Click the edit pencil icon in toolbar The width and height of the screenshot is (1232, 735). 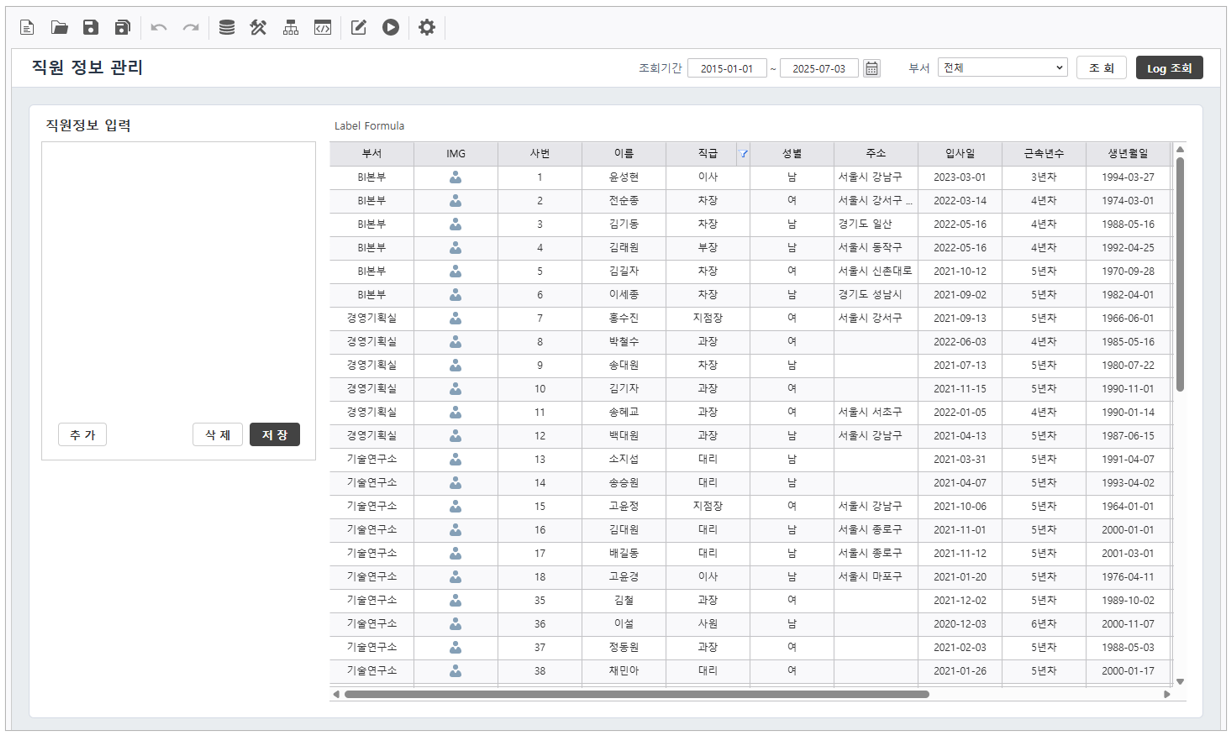358,28
